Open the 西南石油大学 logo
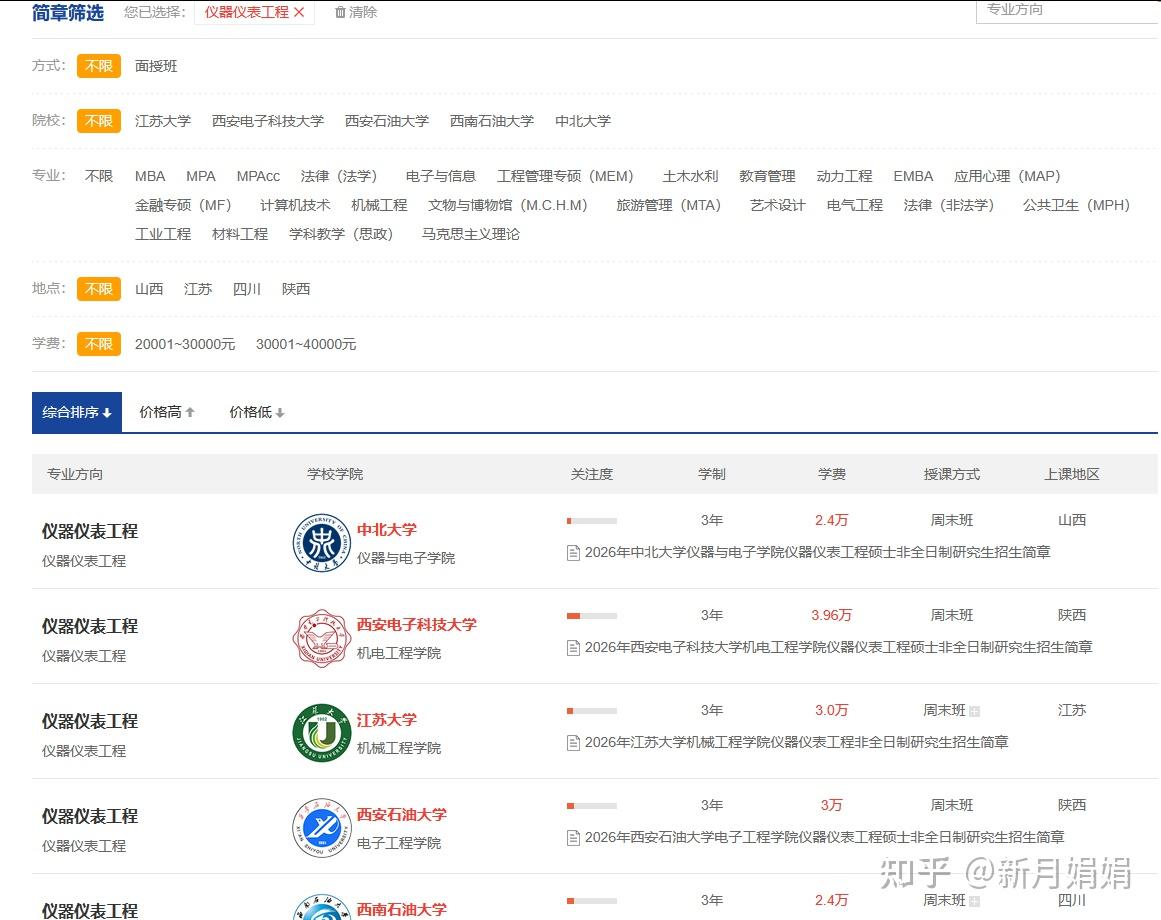Screen dimensions: 1161x920 [x=321, y=907]
